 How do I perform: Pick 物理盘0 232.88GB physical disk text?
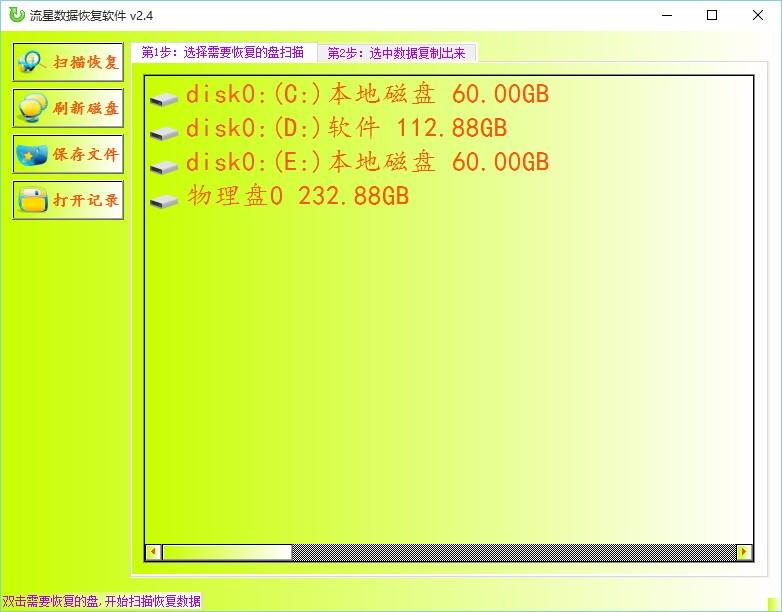pos(298,197)
